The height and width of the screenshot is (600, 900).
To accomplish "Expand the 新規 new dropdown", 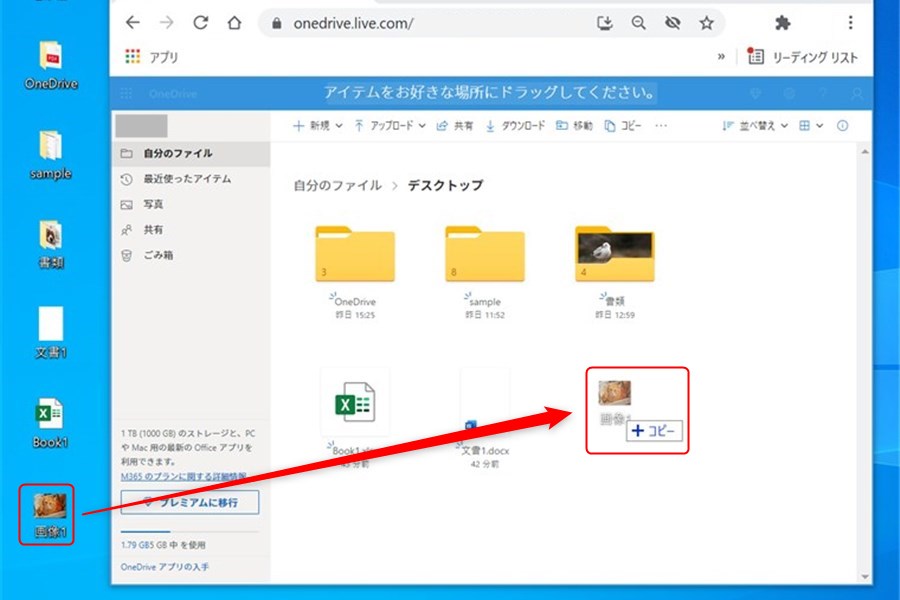I will [317, 126].
